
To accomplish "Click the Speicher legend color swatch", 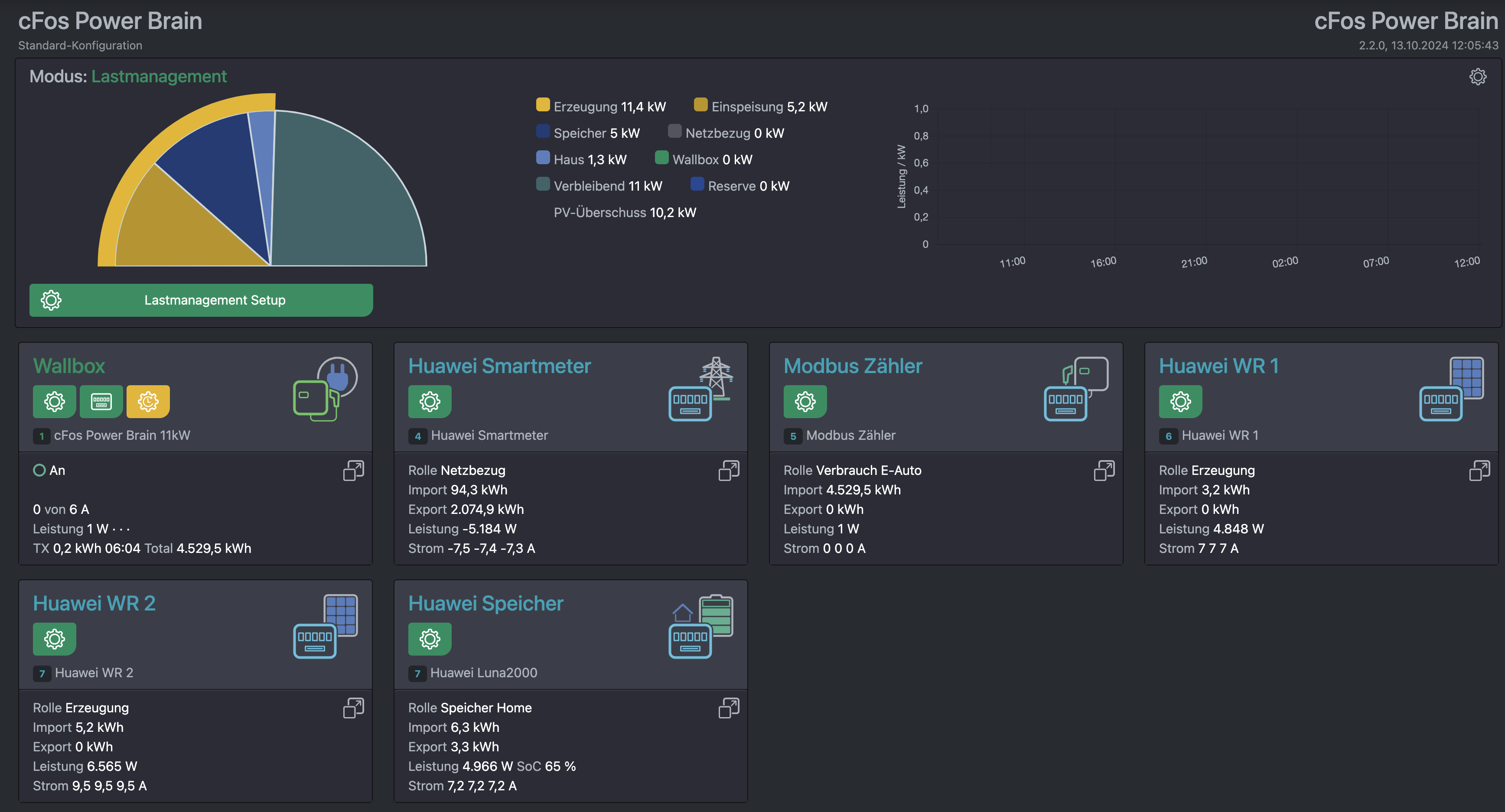I will pos(543,131).
